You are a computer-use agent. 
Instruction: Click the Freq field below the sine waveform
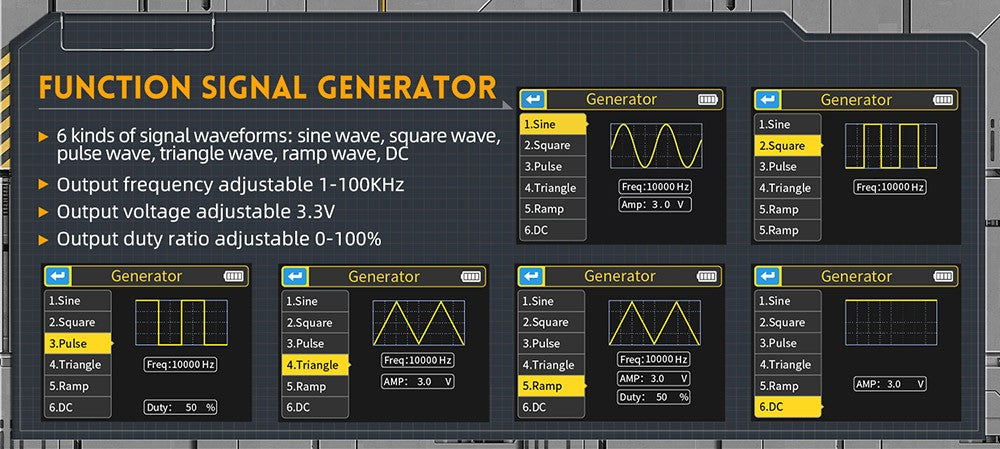[654, 187]
